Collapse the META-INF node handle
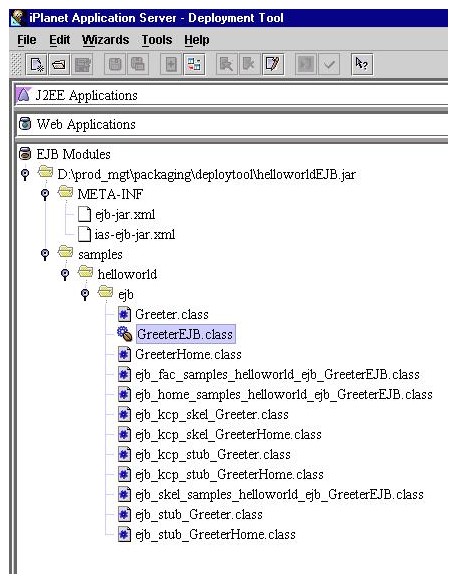The width and height of the screenshot is (457, 583). (45, 194)
